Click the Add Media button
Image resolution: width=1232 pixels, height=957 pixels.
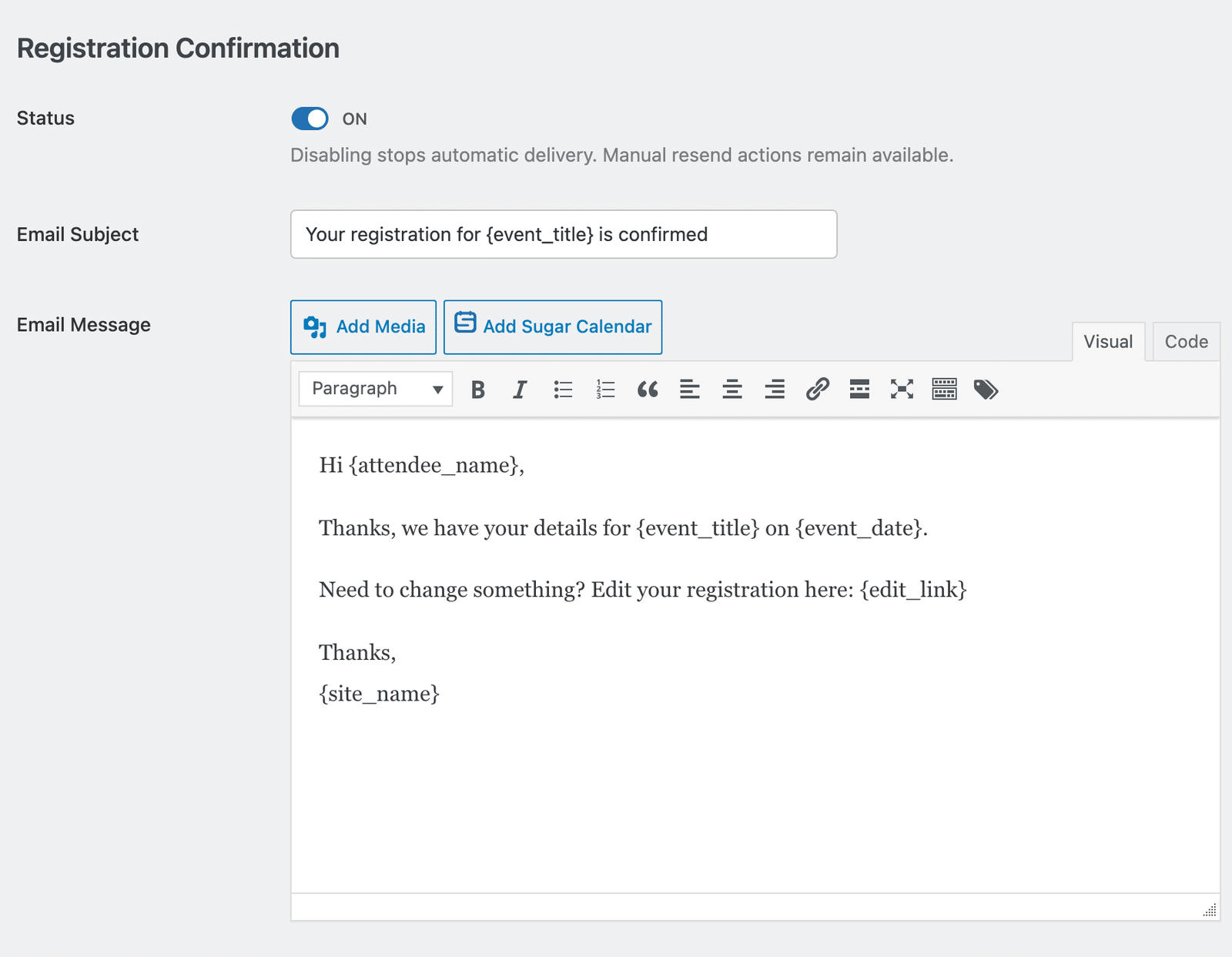363,327
